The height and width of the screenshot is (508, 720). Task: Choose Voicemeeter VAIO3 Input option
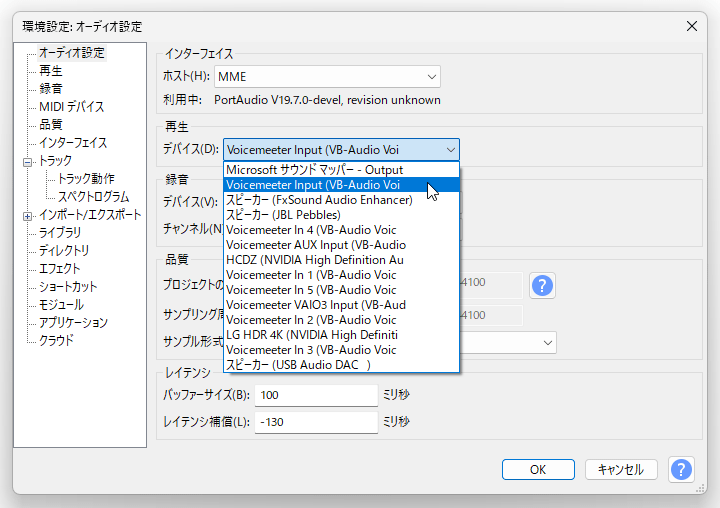point(341,305)
